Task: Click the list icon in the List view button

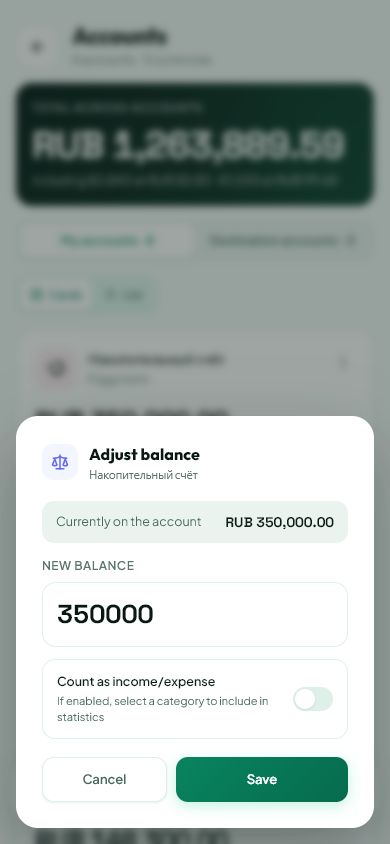Action: (x=110, y=295)
